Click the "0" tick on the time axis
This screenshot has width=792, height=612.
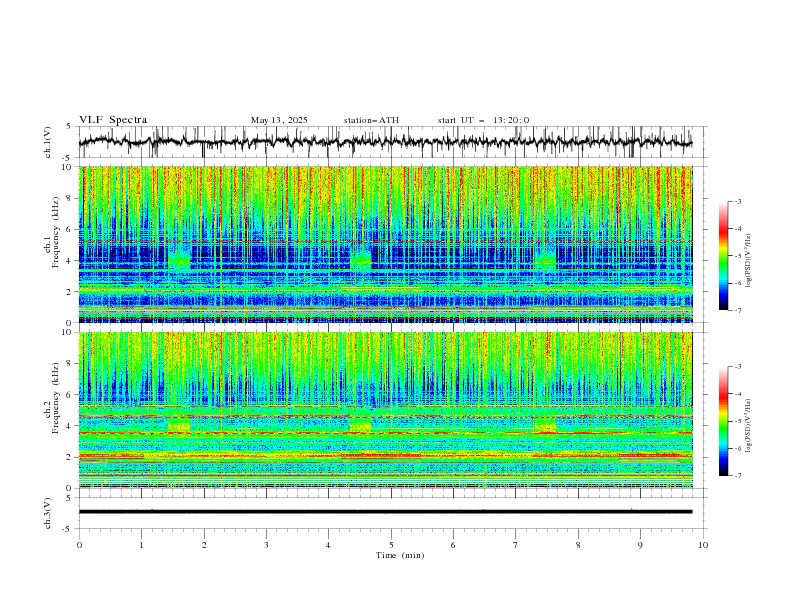pyautogui.click(x=79, y=545)
